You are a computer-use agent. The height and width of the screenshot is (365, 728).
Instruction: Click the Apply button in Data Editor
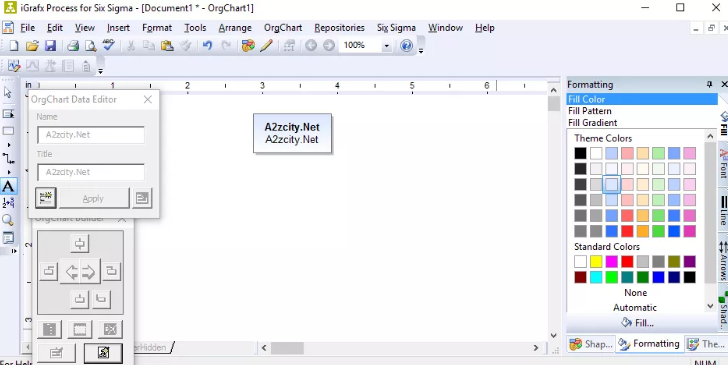pos(93,198)
